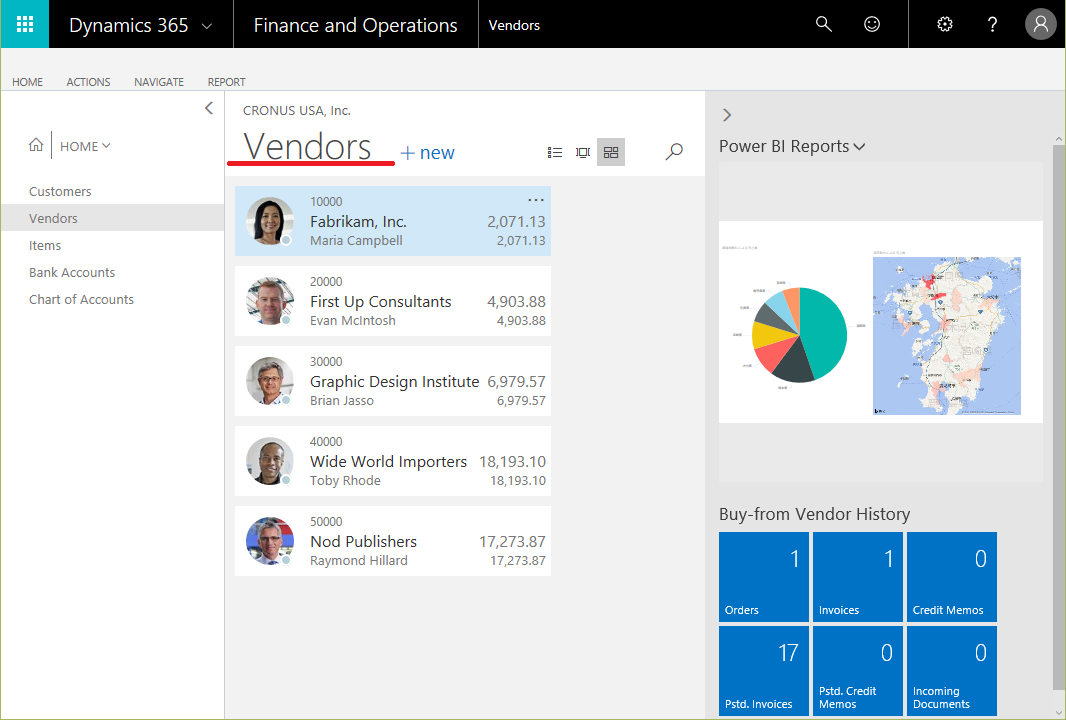The height and width of the screenshot is (721, 1066).
Task: Click Fabrikam balance 2,071.13 larger figure
Action: click(x=516, y=222)
